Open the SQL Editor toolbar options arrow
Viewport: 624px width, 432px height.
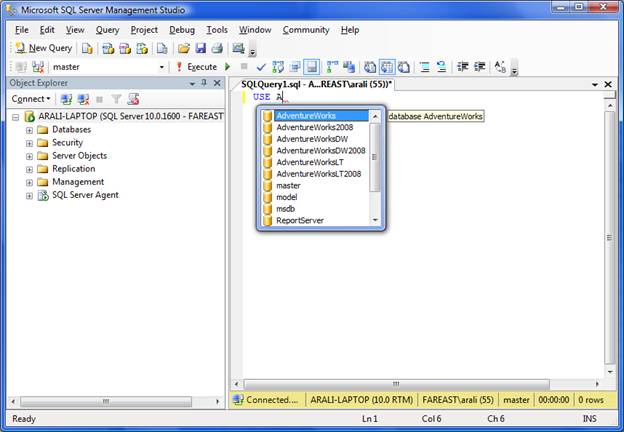point(514,68)
